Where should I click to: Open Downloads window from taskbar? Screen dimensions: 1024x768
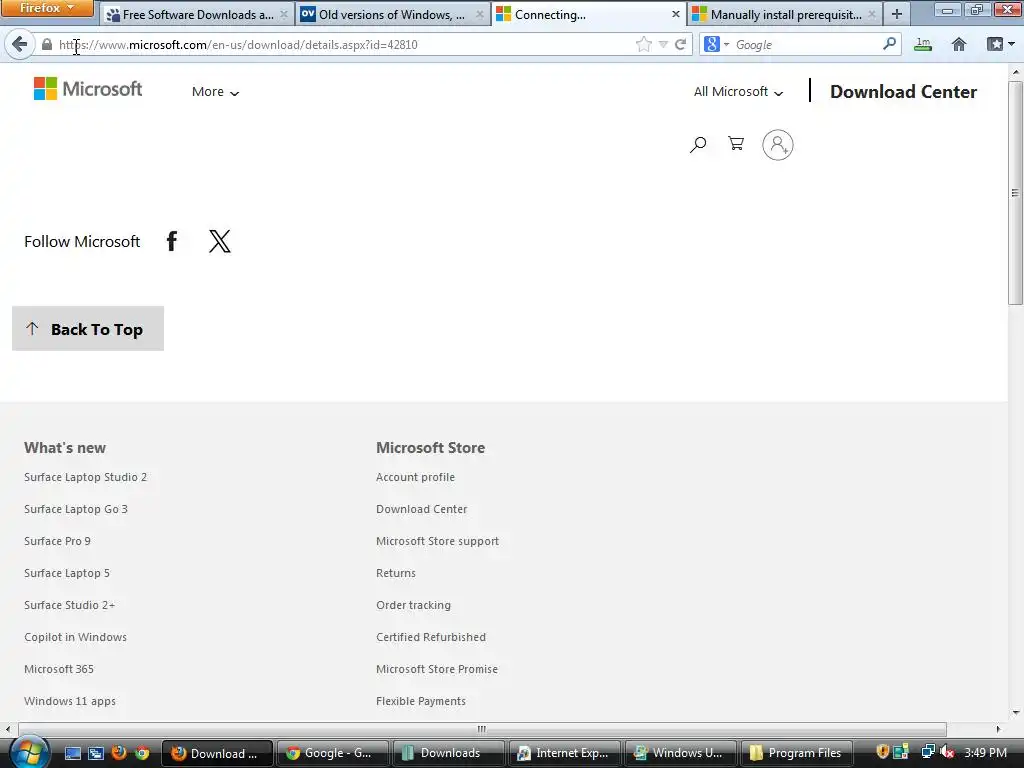pyautogui.click(x=450, y=753)
